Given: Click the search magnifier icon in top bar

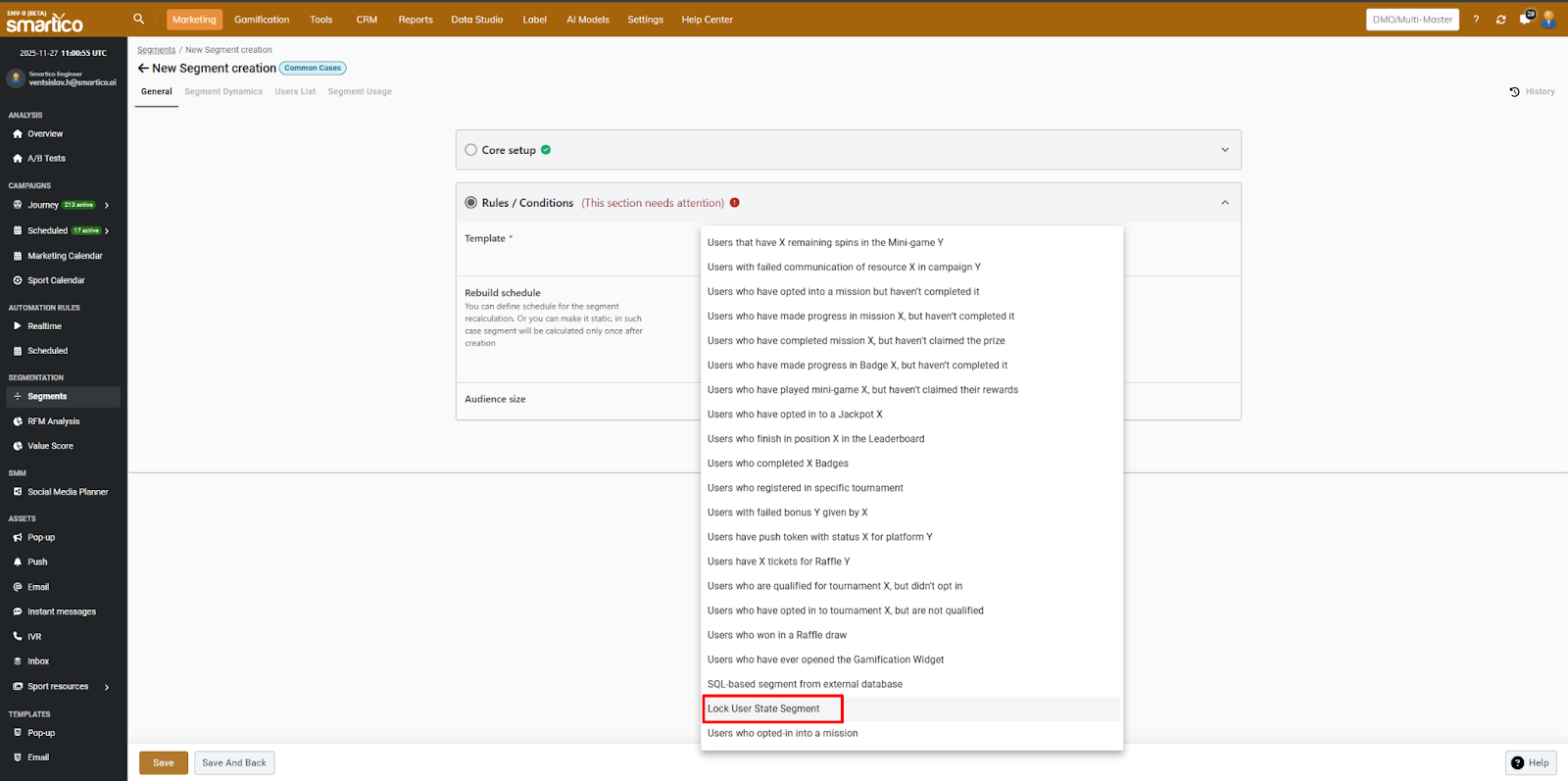Looking at the screenshot, I should pyautogui.click(x=139, y=19).
